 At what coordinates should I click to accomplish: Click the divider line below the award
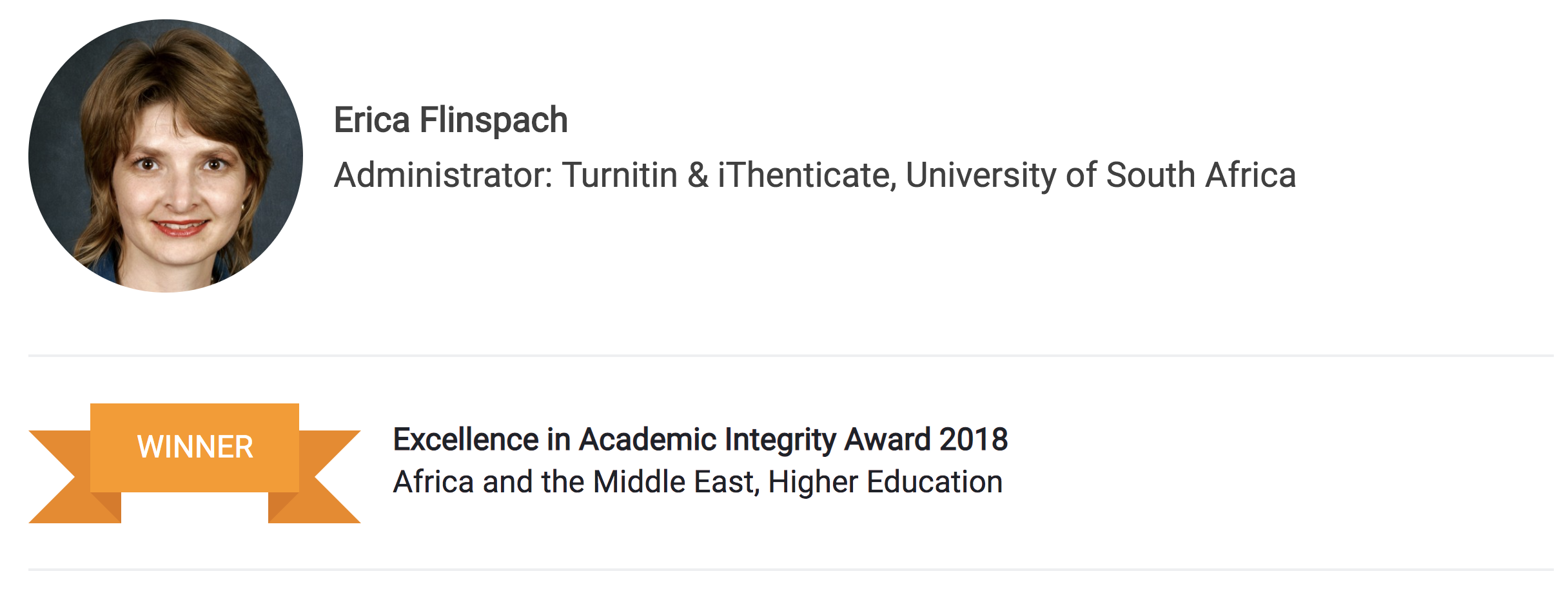tap(790, 569)
